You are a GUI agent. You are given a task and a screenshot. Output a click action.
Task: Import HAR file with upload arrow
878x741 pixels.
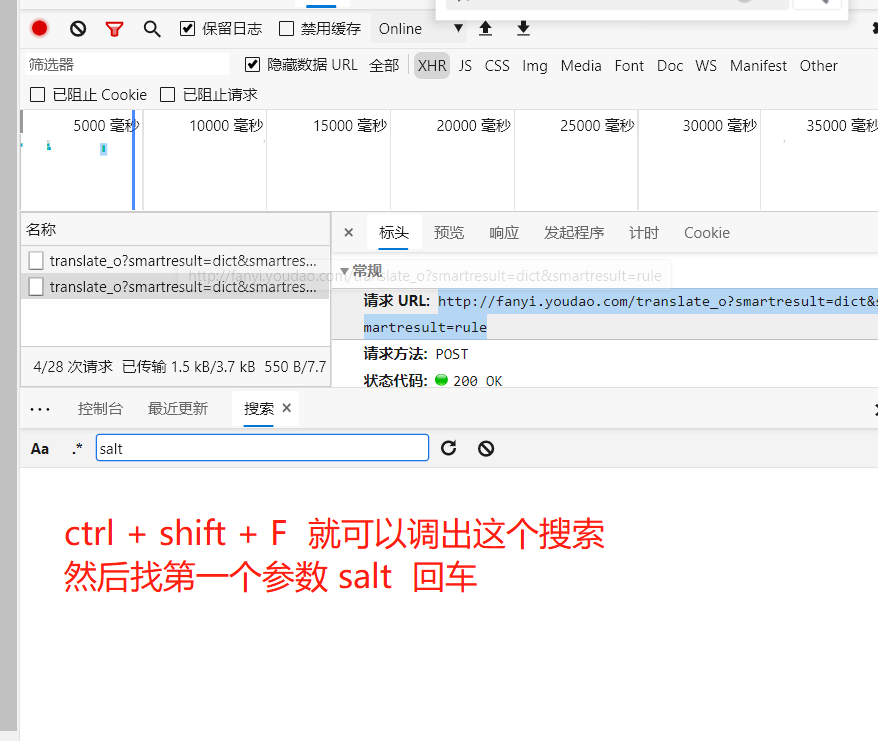pos(485,29)
